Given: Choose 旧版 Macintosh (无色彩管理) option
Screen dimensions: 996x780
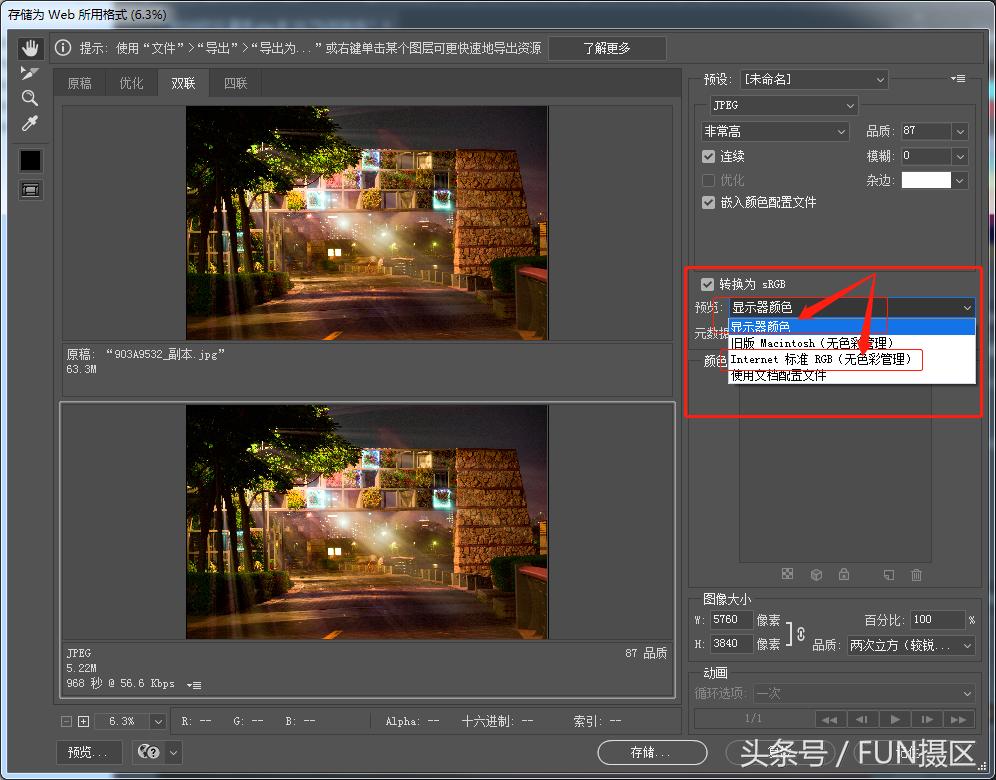Looking at the screenshot, I should click(851, 343).
